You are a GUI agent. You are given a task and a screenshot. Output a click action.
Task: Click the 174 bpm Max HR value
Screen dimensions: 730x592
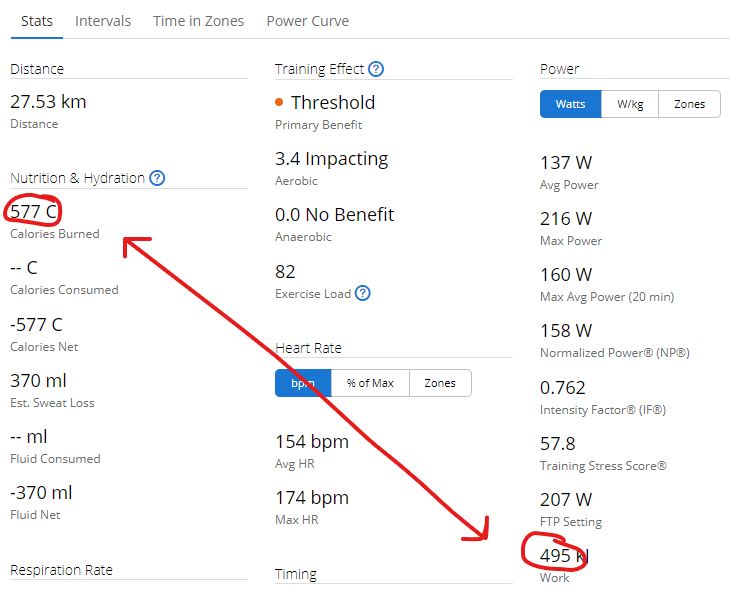click(312, 498)
